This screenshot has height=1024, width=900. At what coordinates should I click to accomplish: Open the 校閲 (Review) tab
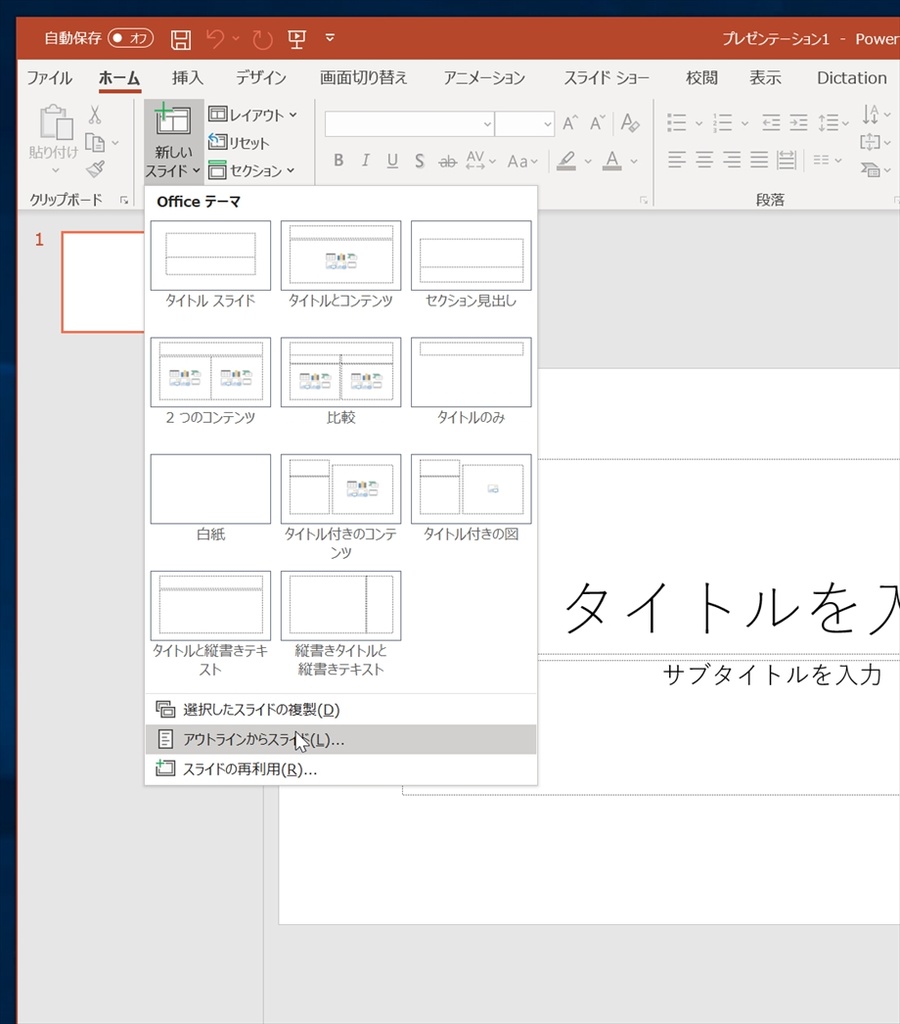click(701, 78)
